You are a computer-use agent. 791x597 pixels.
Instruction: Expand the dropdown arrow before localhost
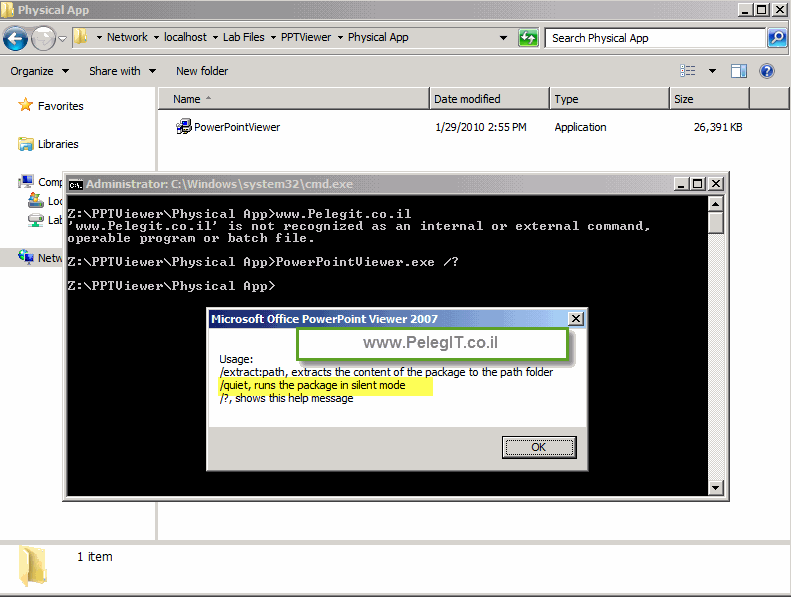(x=156, y=38)
